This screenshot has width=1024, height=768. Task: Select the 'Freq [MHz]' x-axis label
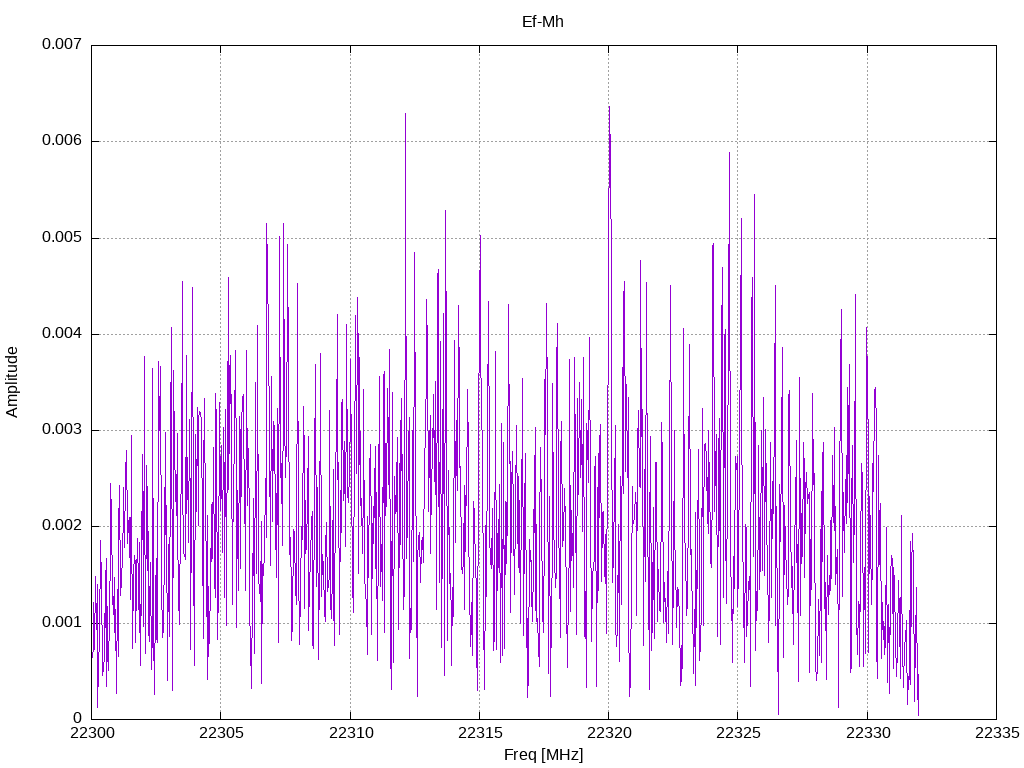[x=543, y=755]
